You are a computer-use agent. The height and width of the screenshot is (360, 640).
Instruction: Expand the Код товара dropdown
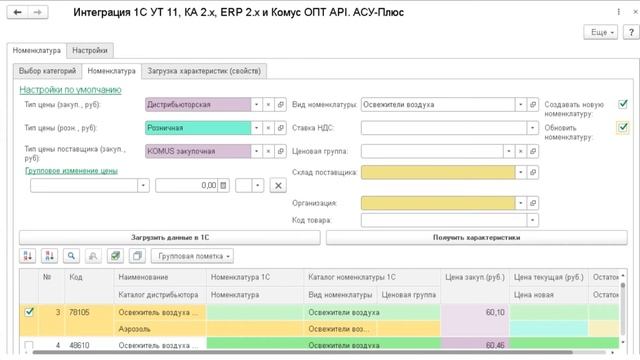coord(533,220)
